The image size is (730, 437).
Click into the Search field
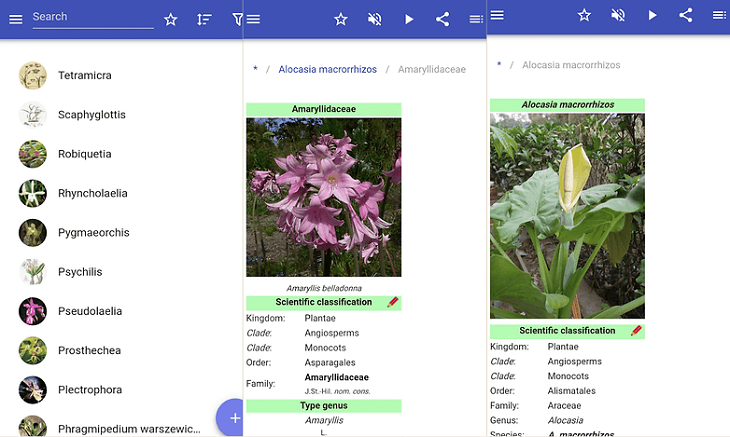93,18
